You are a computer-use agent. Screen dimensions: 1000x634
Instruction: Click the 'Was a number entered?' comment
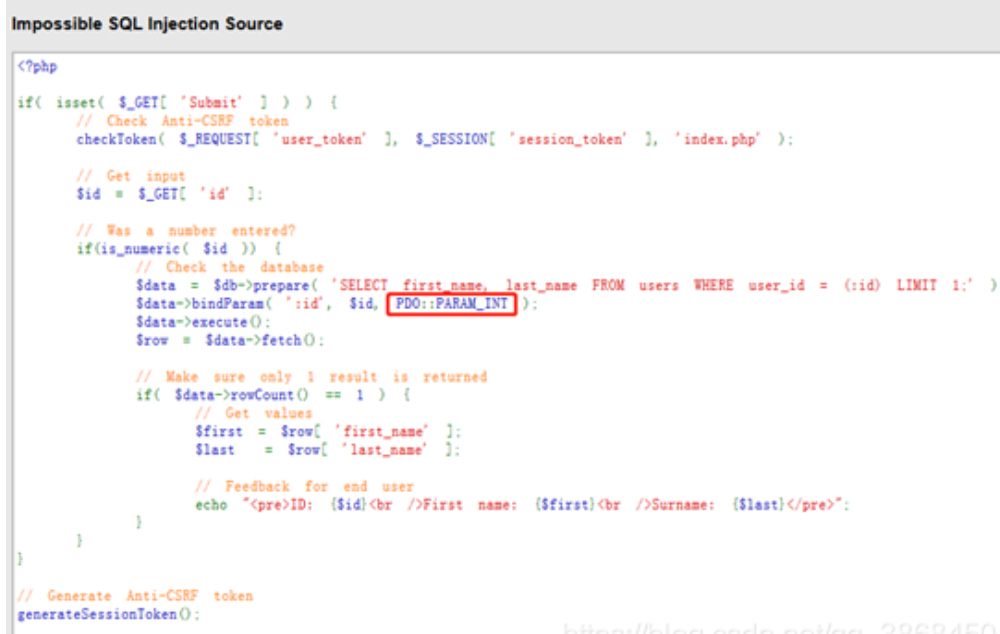186,231
